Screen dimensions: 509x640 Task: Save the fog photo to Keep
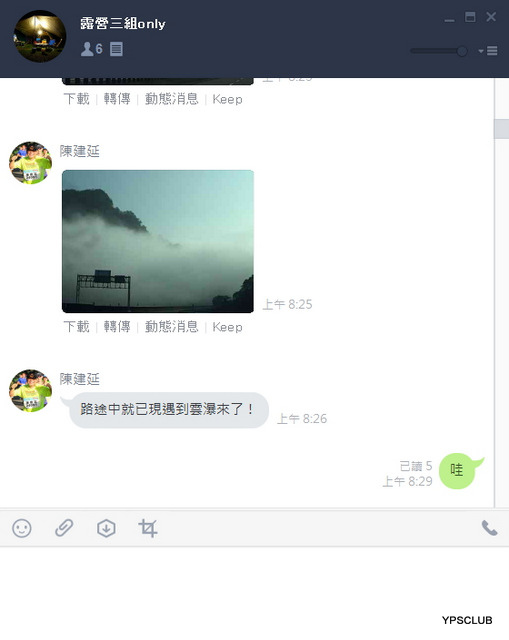[227, 327]
